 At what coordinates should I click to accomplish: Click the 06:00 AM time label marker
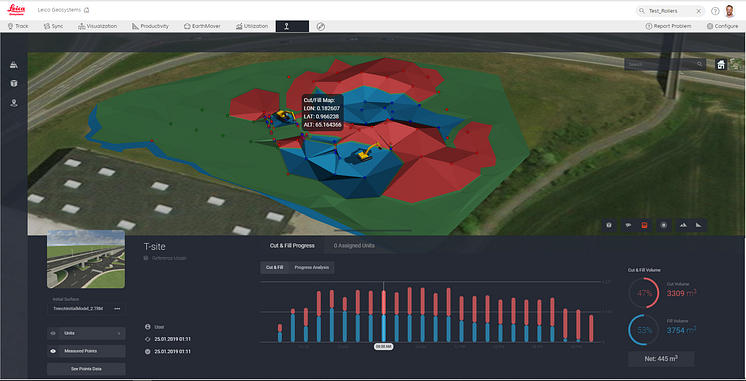(383, 347)
